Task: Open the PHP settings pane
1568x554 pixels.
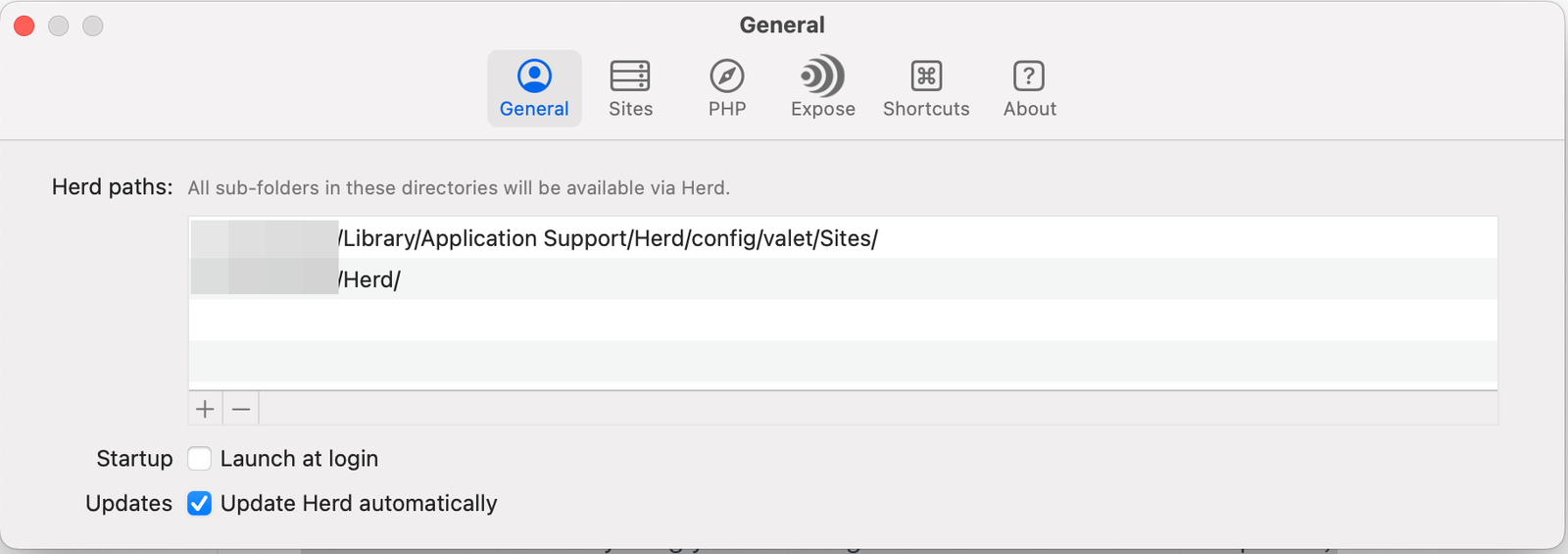Action: point(727,88)
